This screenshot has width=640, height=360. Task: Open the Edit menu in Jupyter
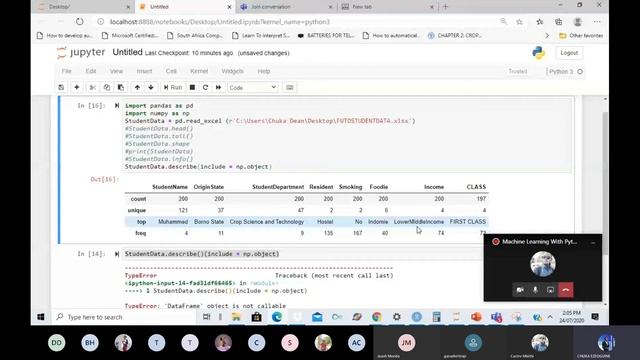tap(91, 71)
